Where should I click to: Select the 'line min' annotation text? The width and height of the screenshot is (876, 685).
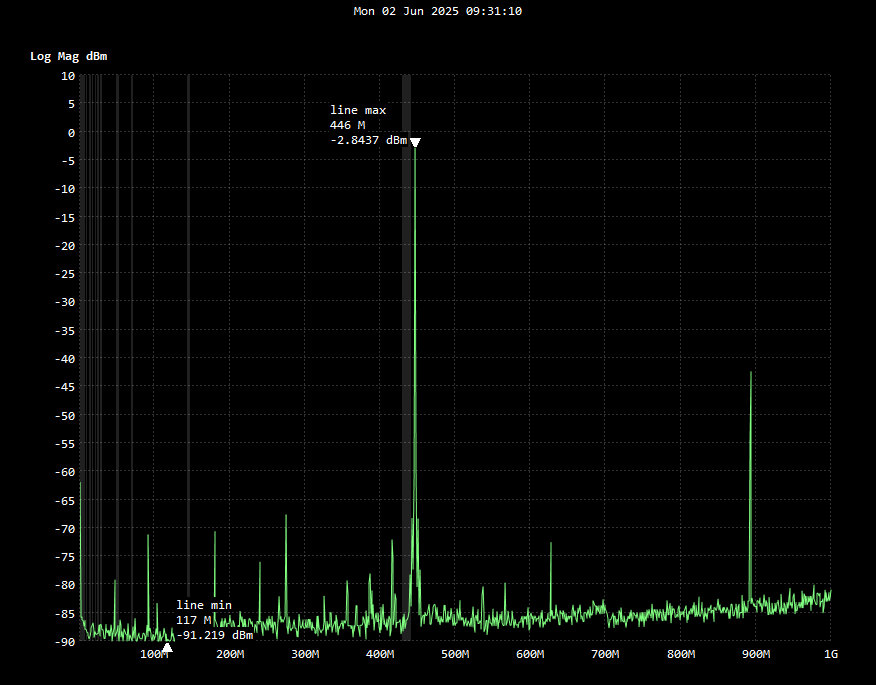204,605
